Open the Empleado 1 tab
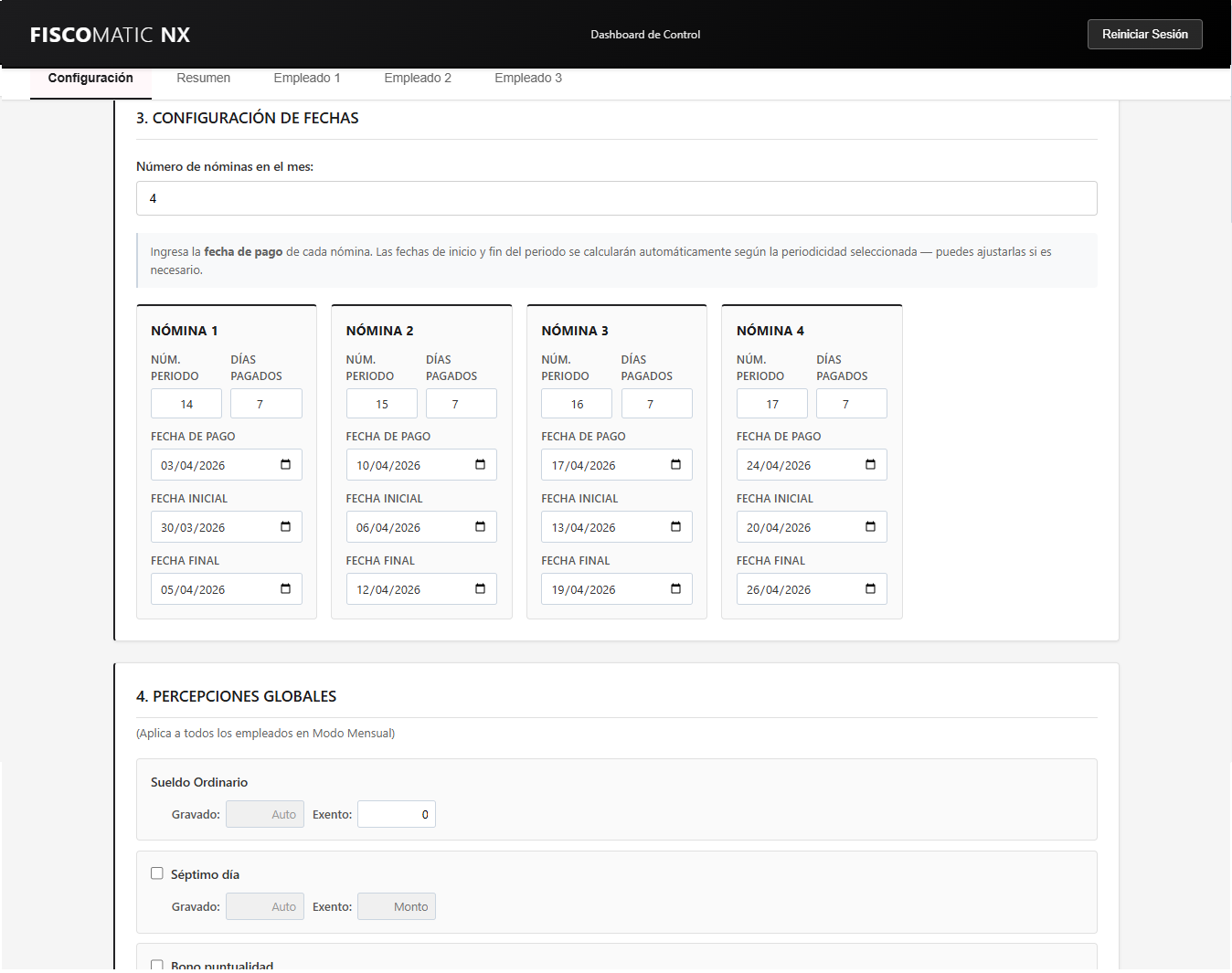Image resolution: width=1232 pixels, height=973 pixels. click(307, 79)
